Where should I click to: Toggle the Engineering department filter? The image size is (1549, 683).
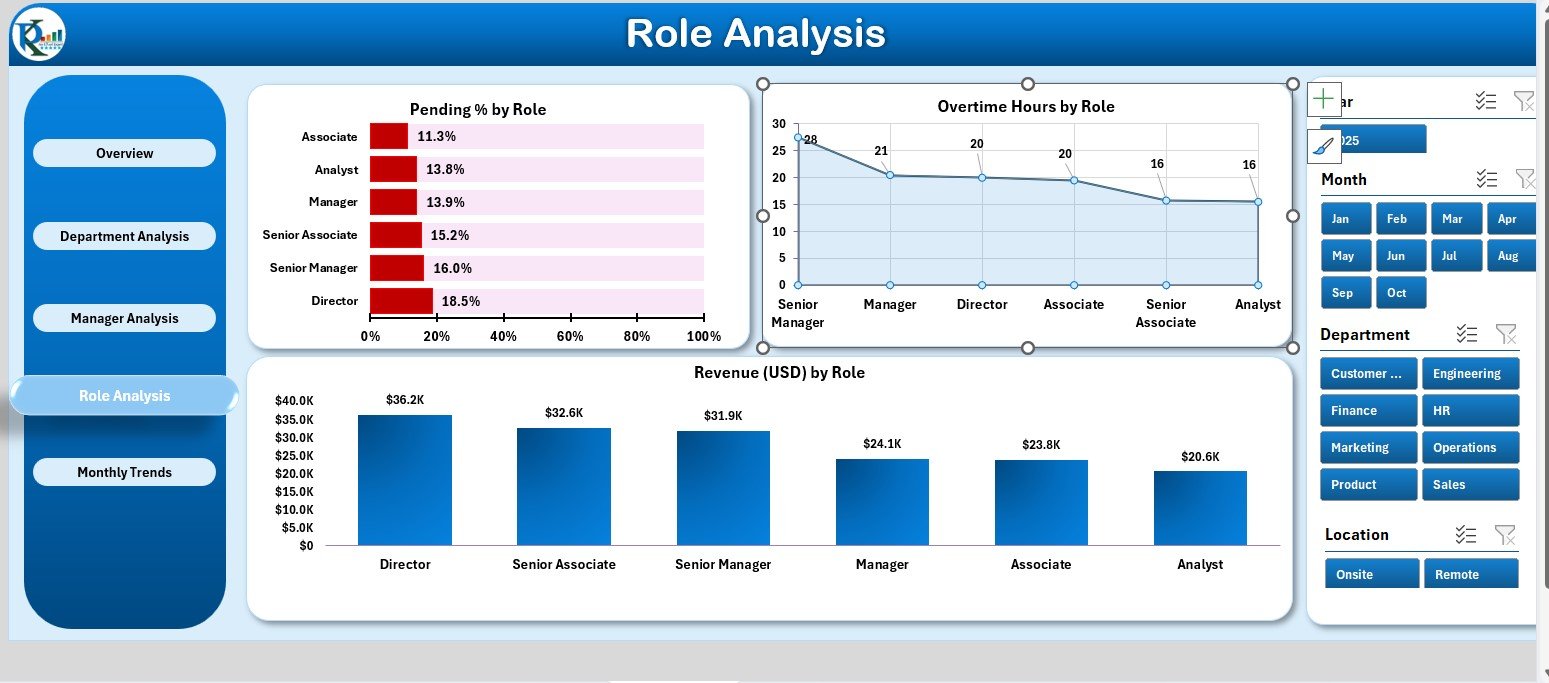(x=1469, y=374)
